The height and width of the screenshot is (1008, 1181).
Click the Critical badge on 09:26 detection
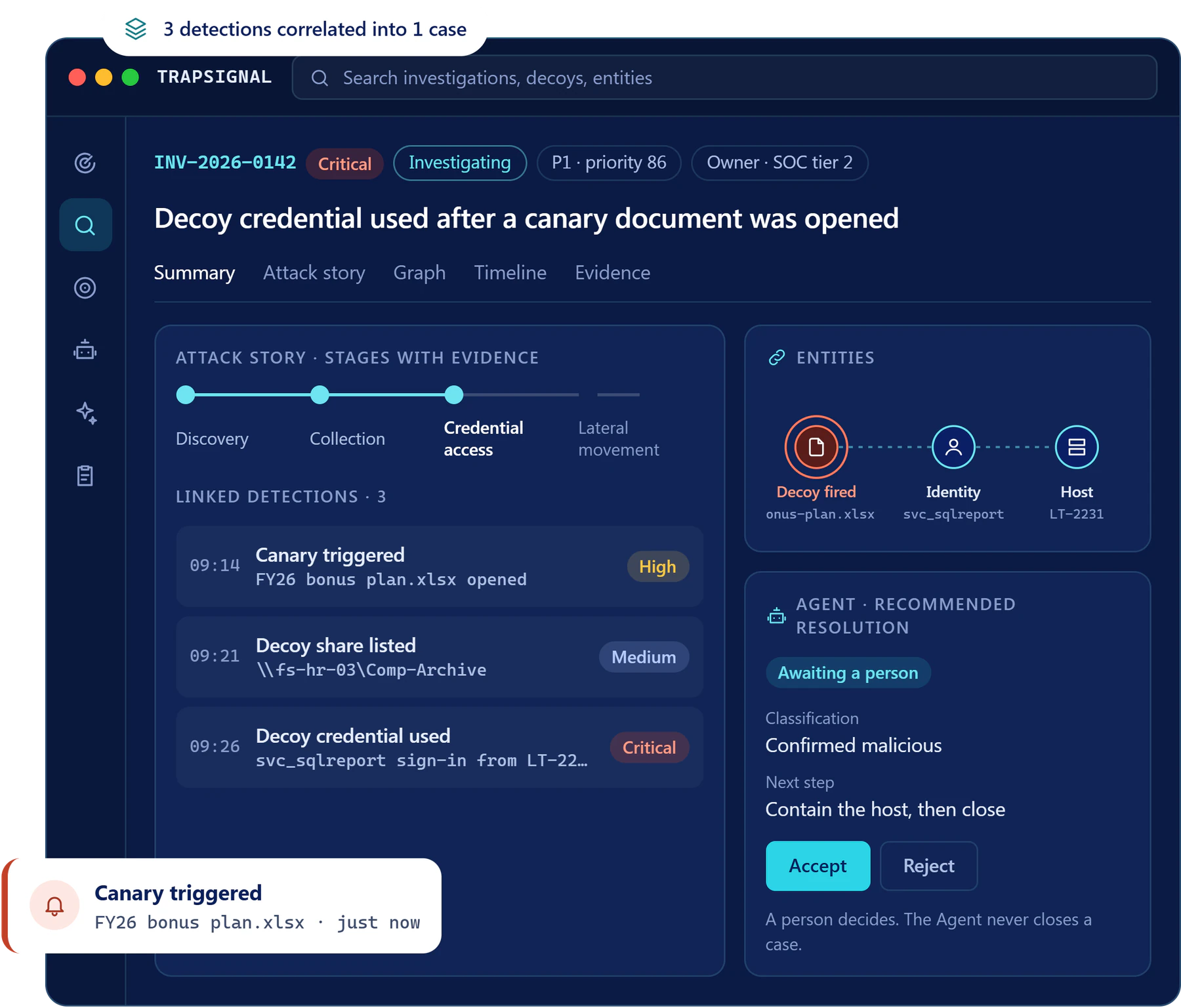coord(650,747)
